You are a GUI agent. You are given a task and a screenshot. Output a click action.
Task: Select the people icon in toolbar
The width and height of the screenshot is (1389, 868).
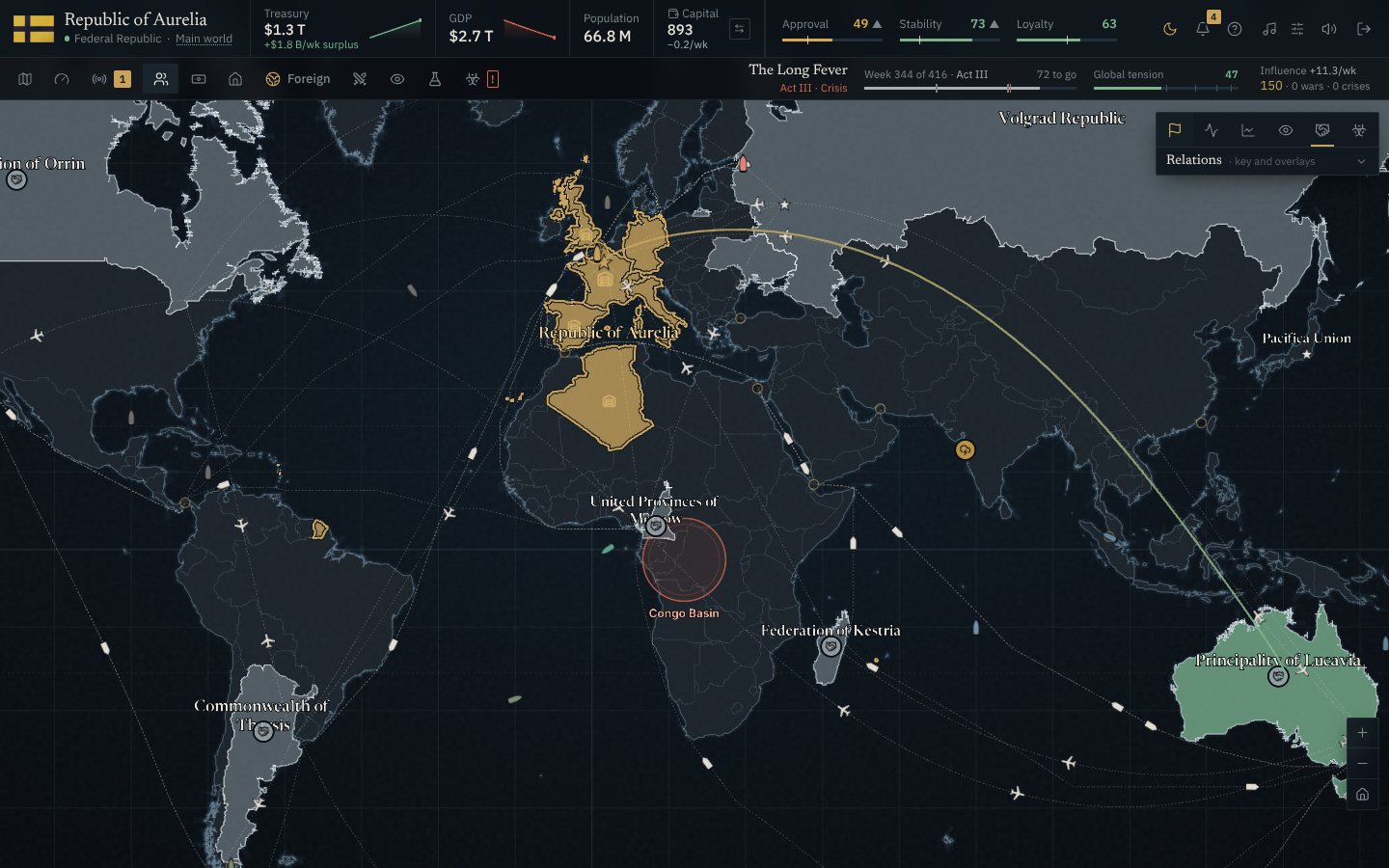[161, 79]
